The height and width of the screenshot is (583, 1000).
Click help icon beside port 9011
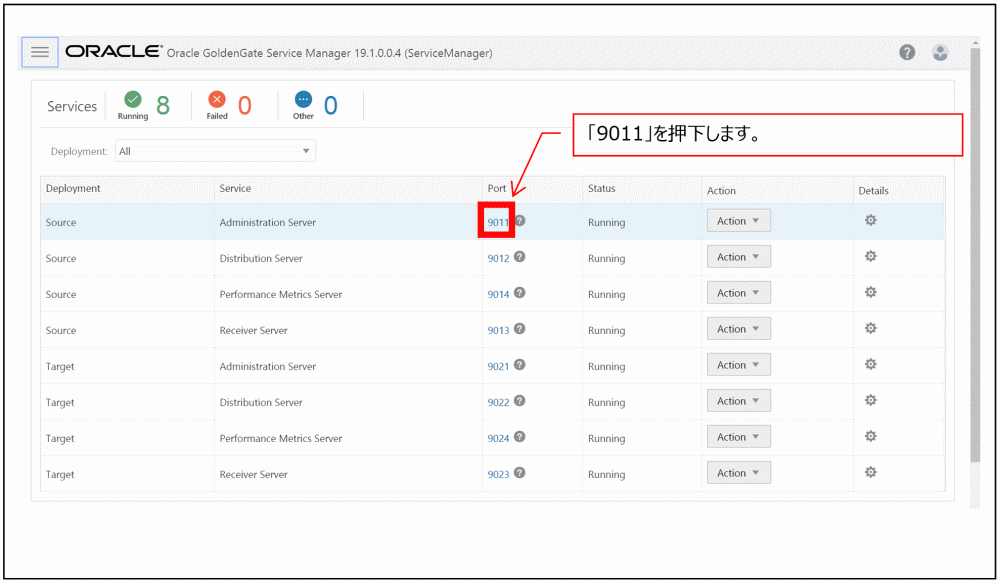coord(520,221)
